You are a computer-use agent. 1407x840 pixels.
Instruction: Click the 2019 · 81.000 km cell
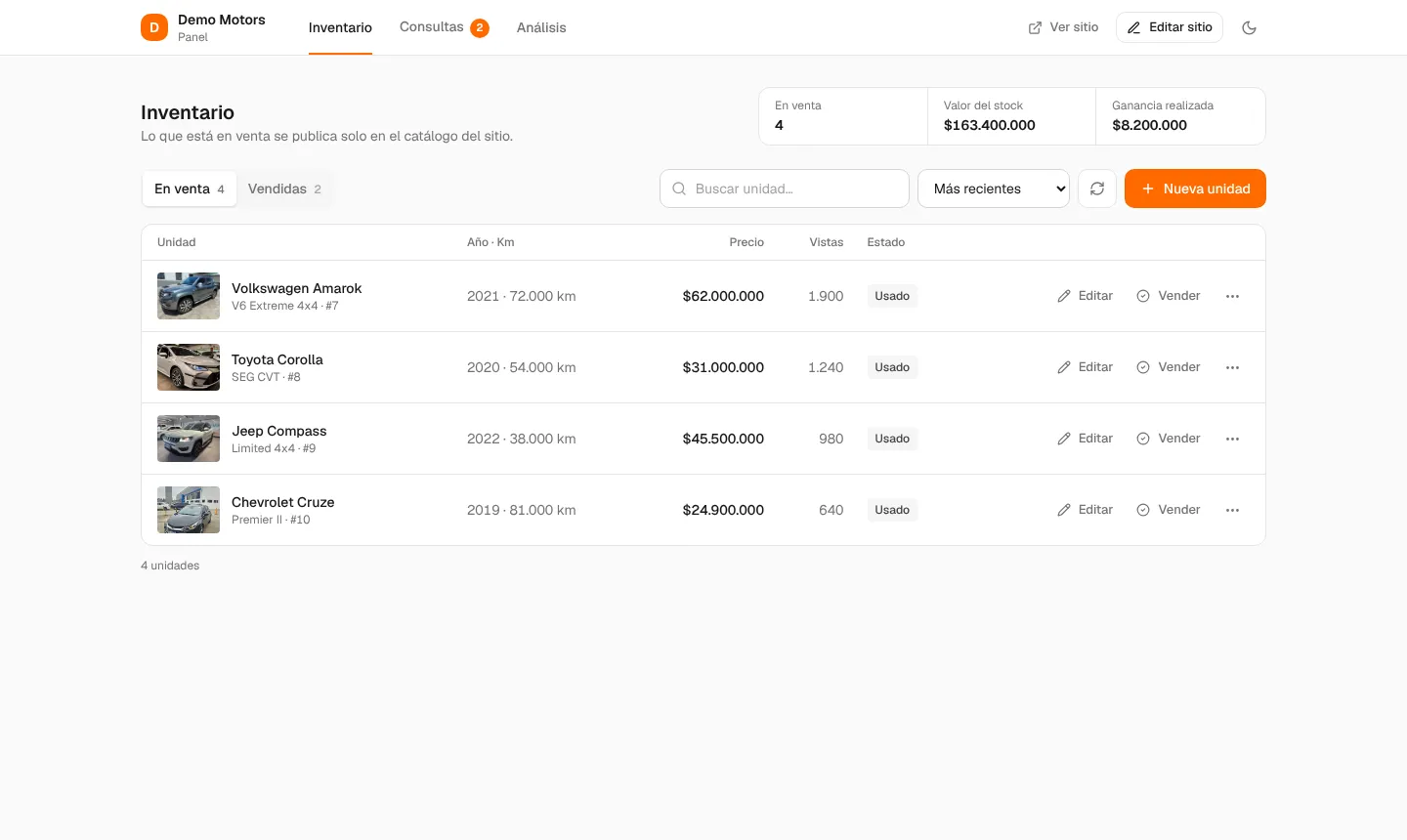(522, 510)
